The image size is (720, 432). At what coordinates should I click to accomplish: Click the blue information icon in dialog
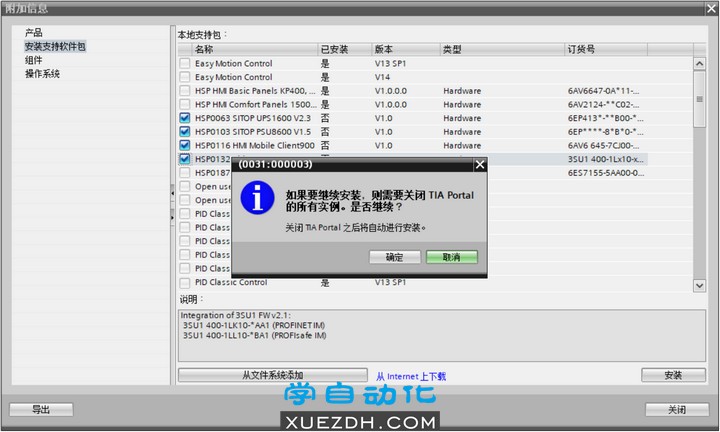tap(258, 198)
